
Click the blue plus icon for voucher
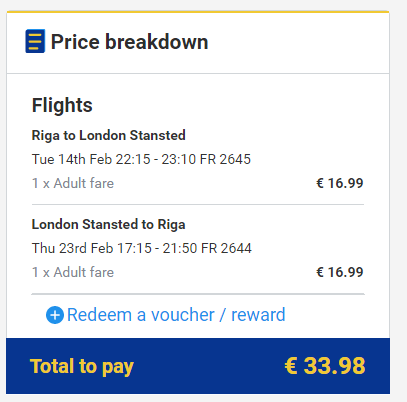click(55, 315)
